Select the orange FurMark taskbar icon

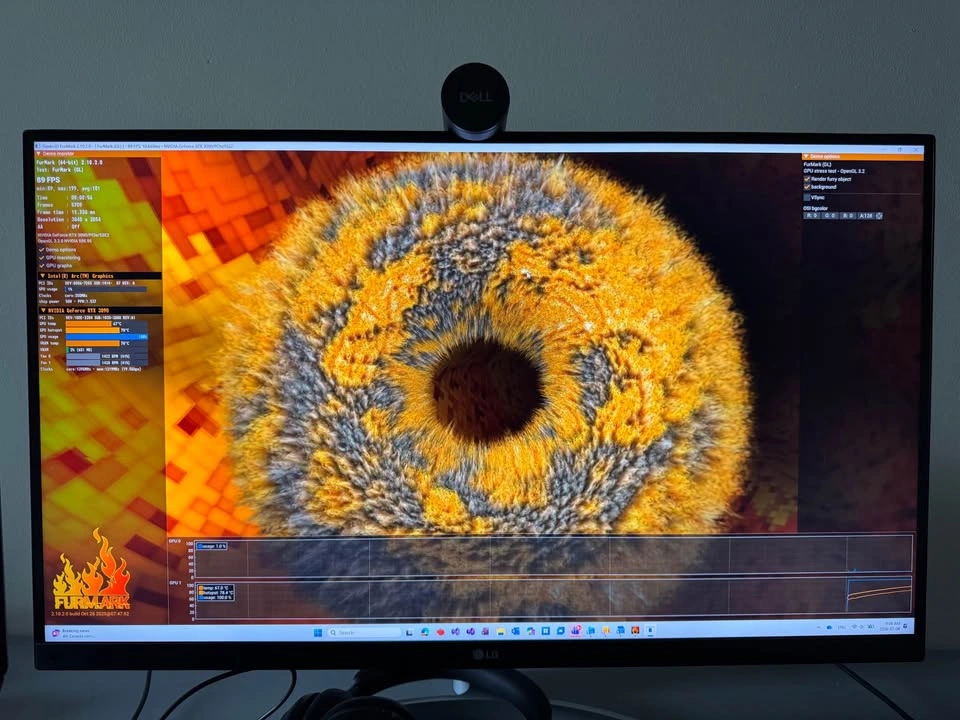point(636,631)
